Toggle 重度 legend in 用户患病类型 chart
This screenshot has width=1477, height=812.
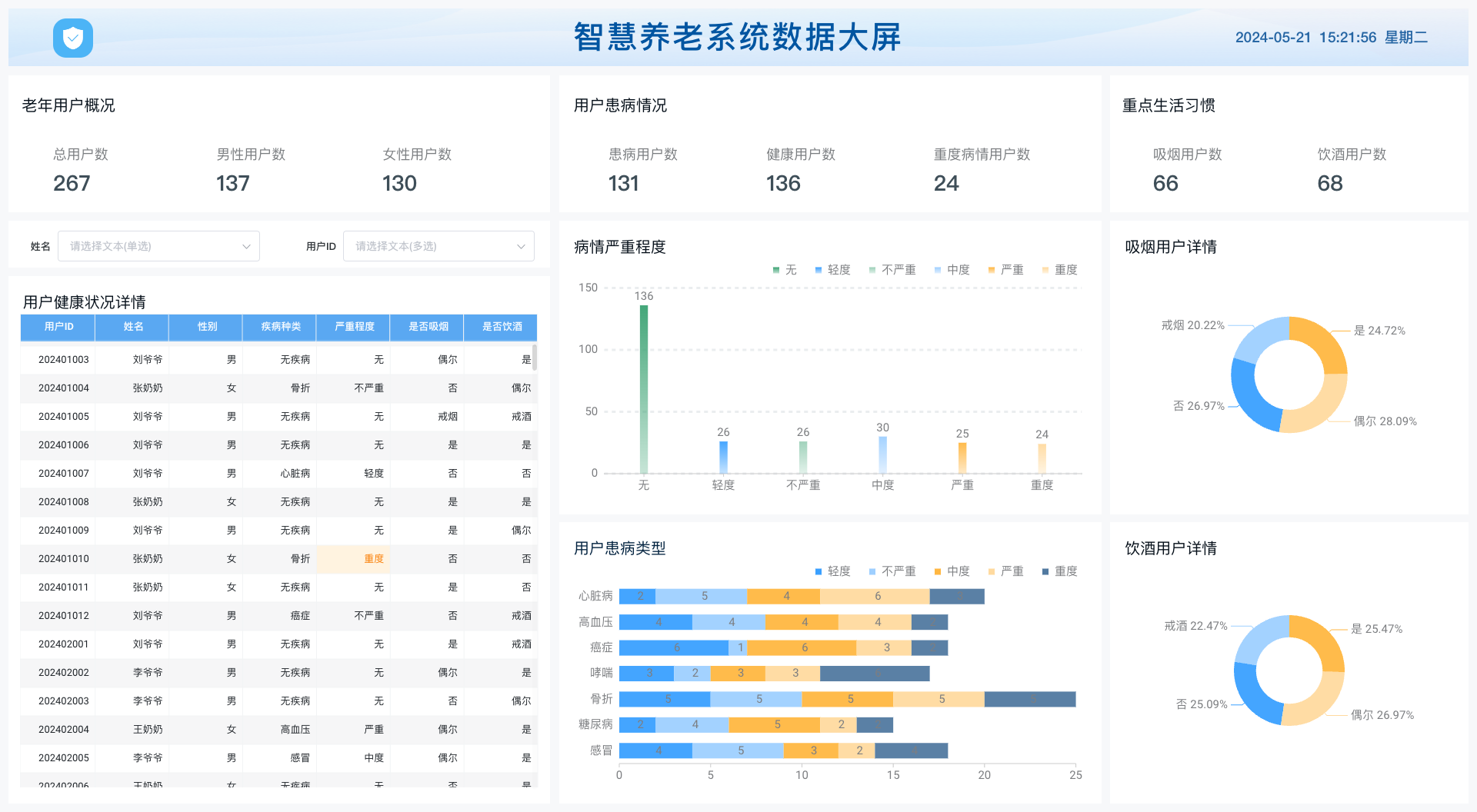tap(1059, 571)
